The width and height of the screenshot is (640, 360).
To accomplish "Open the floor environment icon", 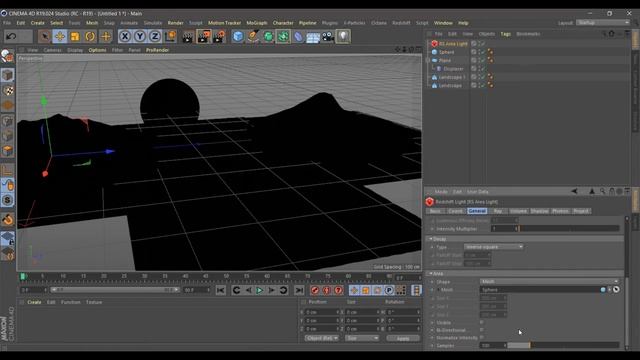I will pos(313,37).
